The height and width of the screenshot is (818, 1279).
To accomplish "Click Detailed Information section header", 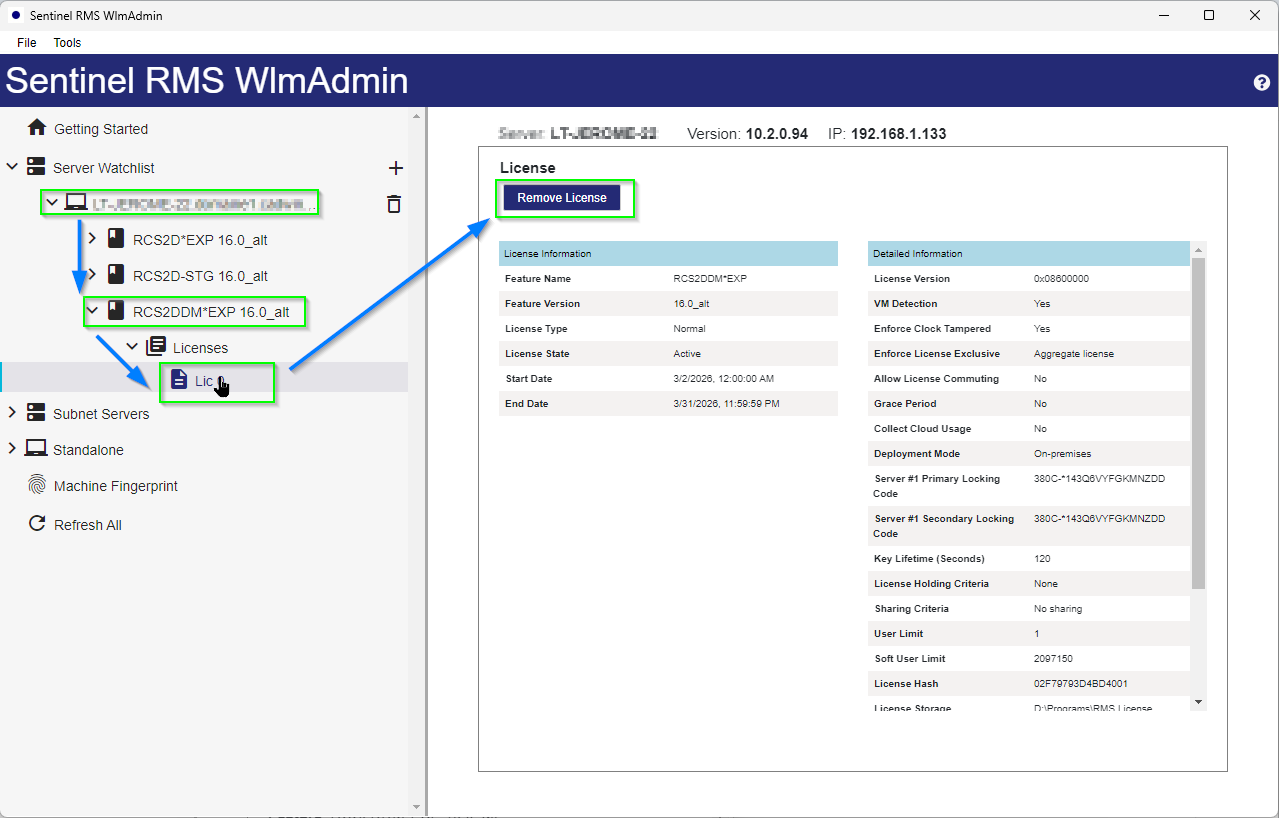I will point(1029,254).
